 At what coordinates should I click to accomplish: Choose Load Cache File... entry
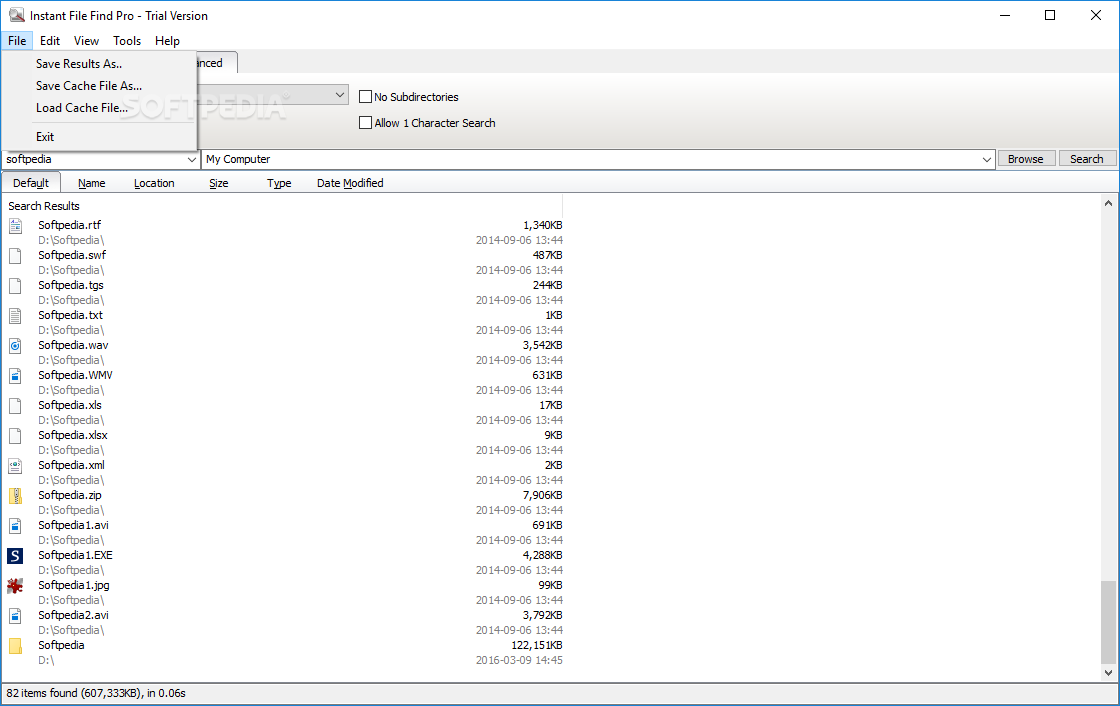click(99, 108)
